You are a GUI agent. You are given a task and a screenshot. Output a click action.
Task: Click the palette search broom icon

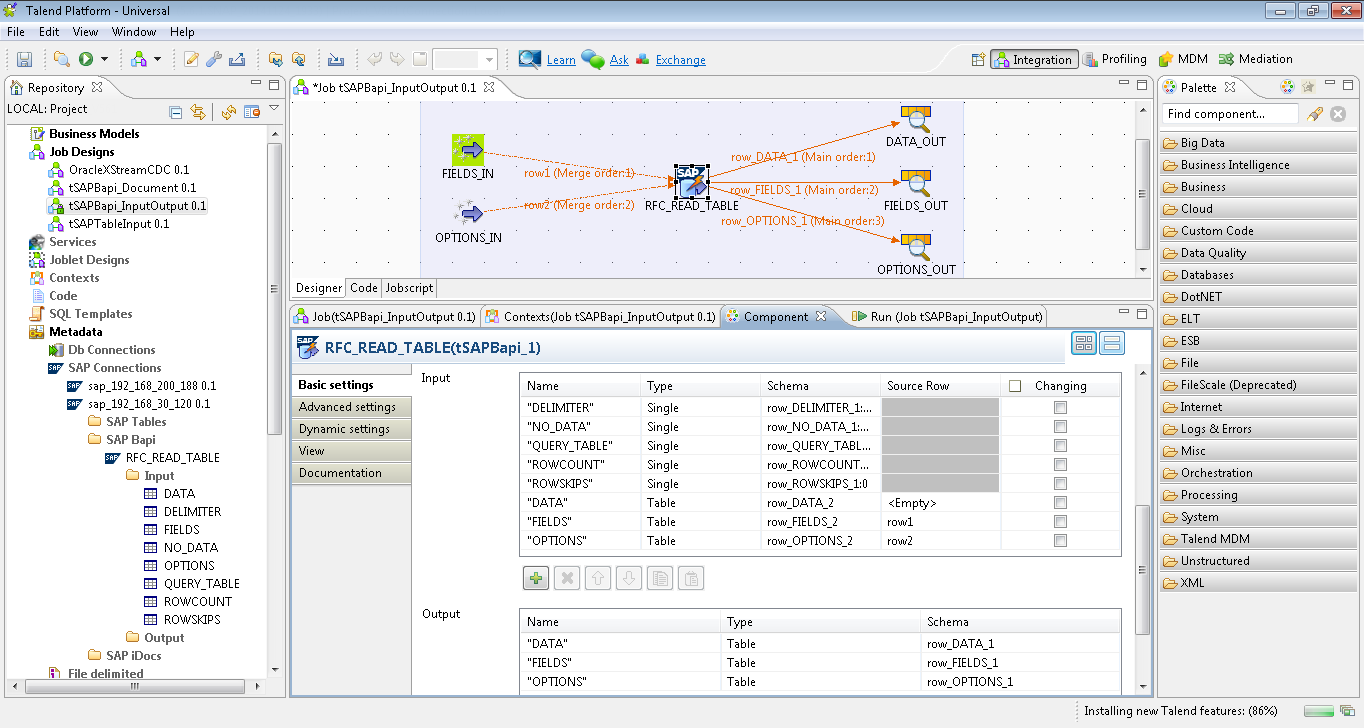(x=1315, y=114)
